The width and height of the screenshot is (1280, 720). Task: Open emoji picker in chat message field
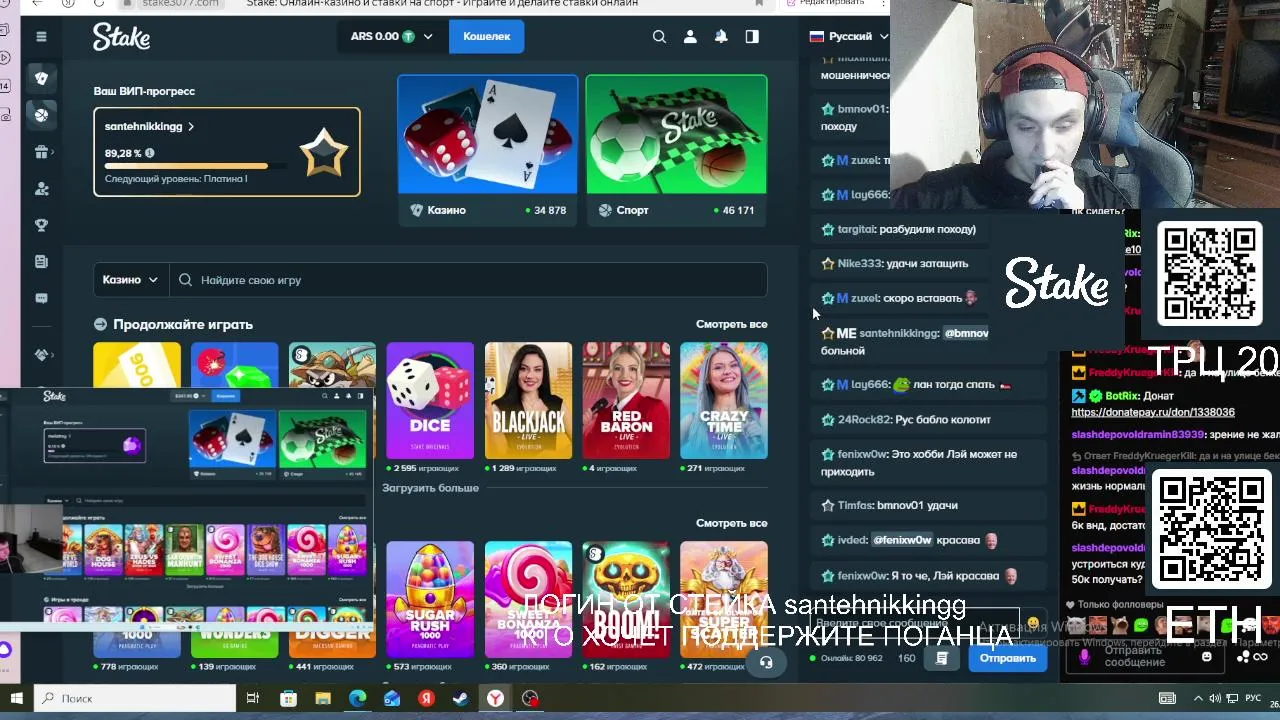(x=1033, y=623)
